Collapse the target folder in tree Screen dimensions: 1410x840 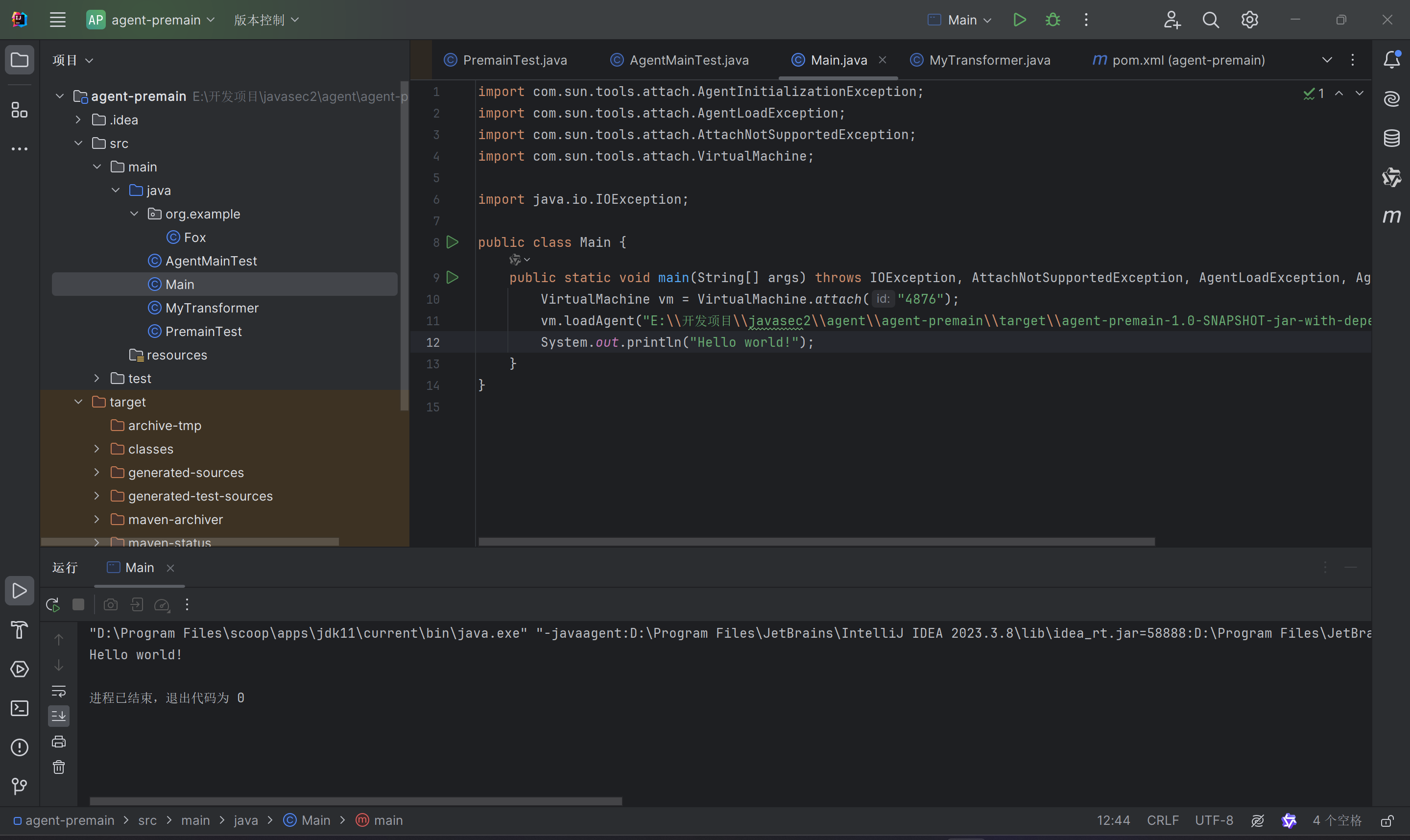[79, 402]
